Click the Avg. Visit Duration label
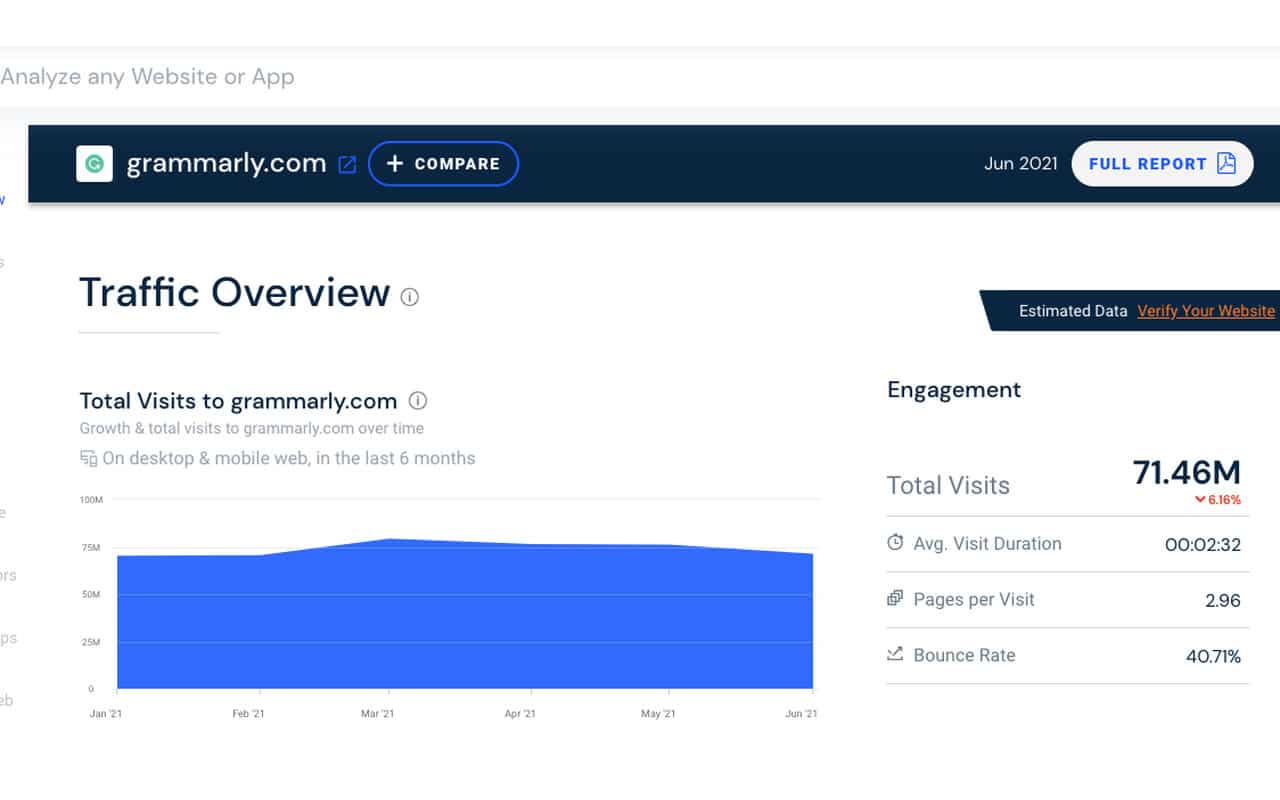The image size is (1280, 800). point(987,544)
